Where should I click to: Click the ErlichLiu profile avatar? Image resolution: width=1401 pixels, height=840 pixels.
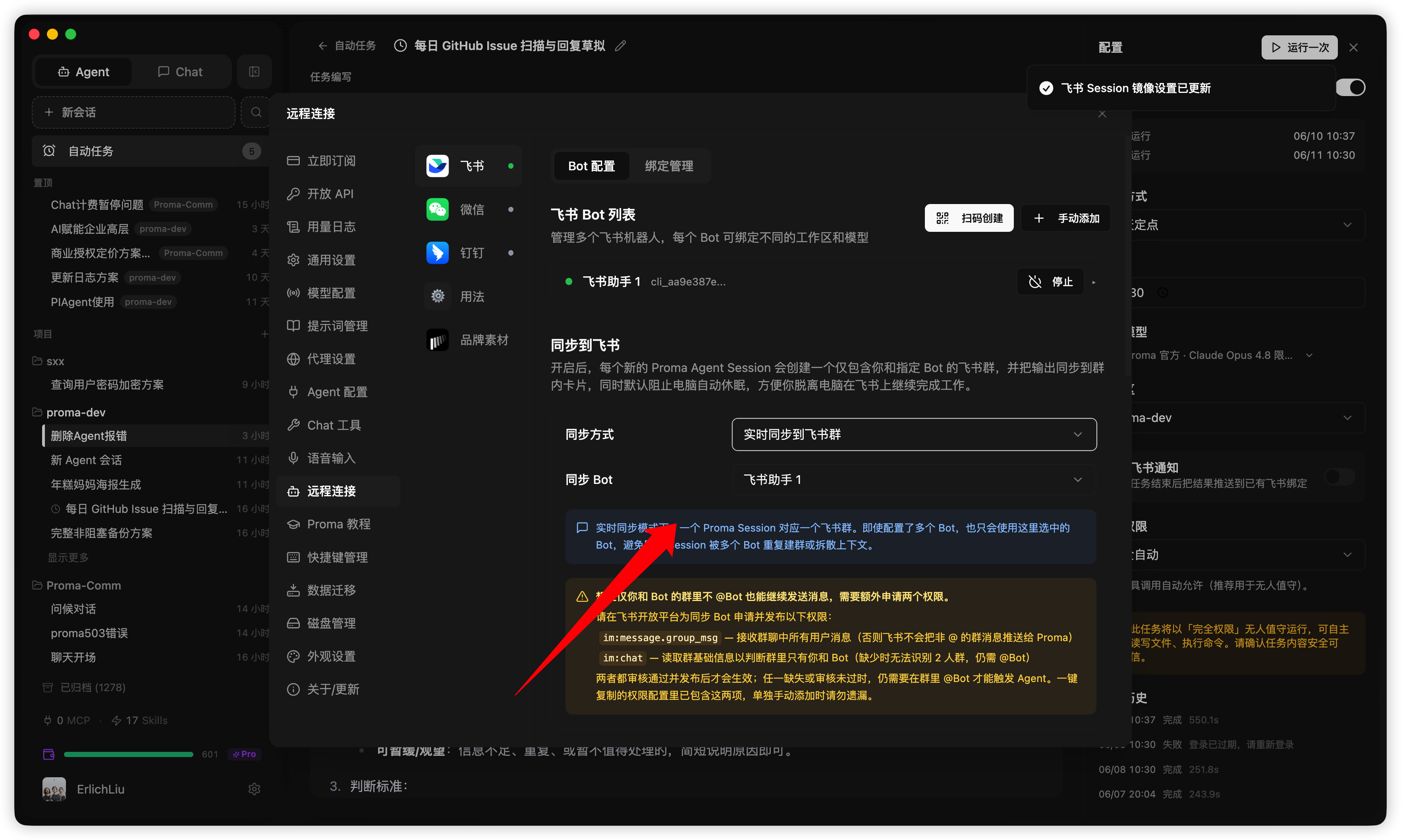[54, 789]
